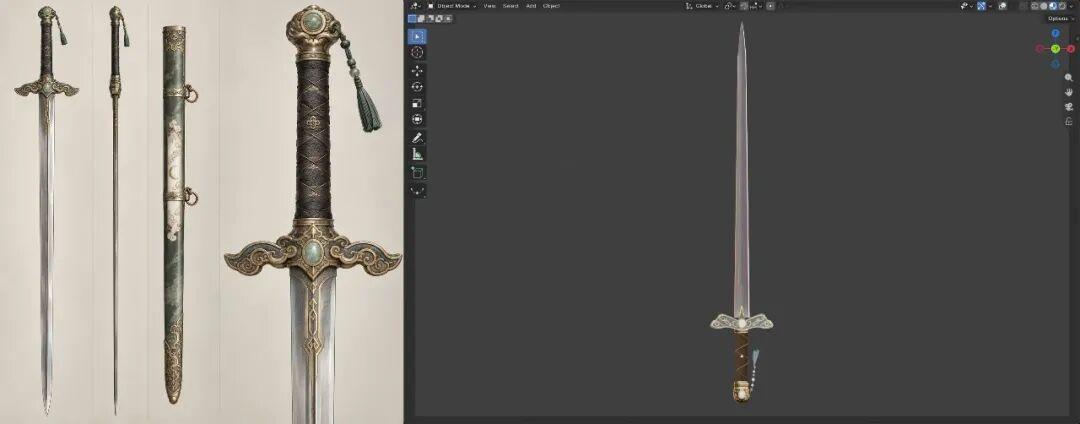Screen dimensions: 1080x424
Task: Set selection mode to Extend (second icon)
Action: click(x=421, y=19)
